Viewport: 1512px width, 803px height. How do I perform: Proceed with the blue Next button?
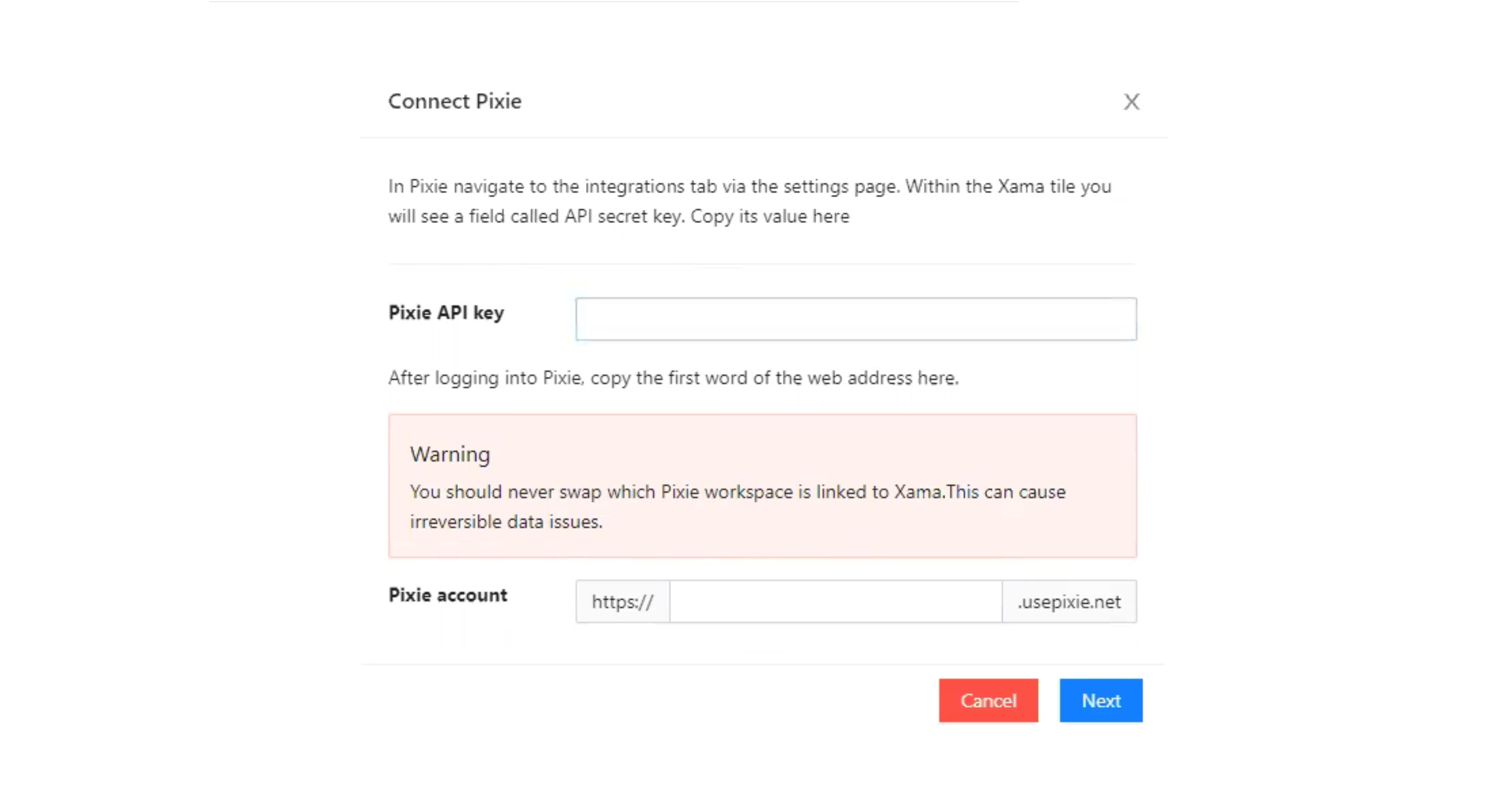1101,700
